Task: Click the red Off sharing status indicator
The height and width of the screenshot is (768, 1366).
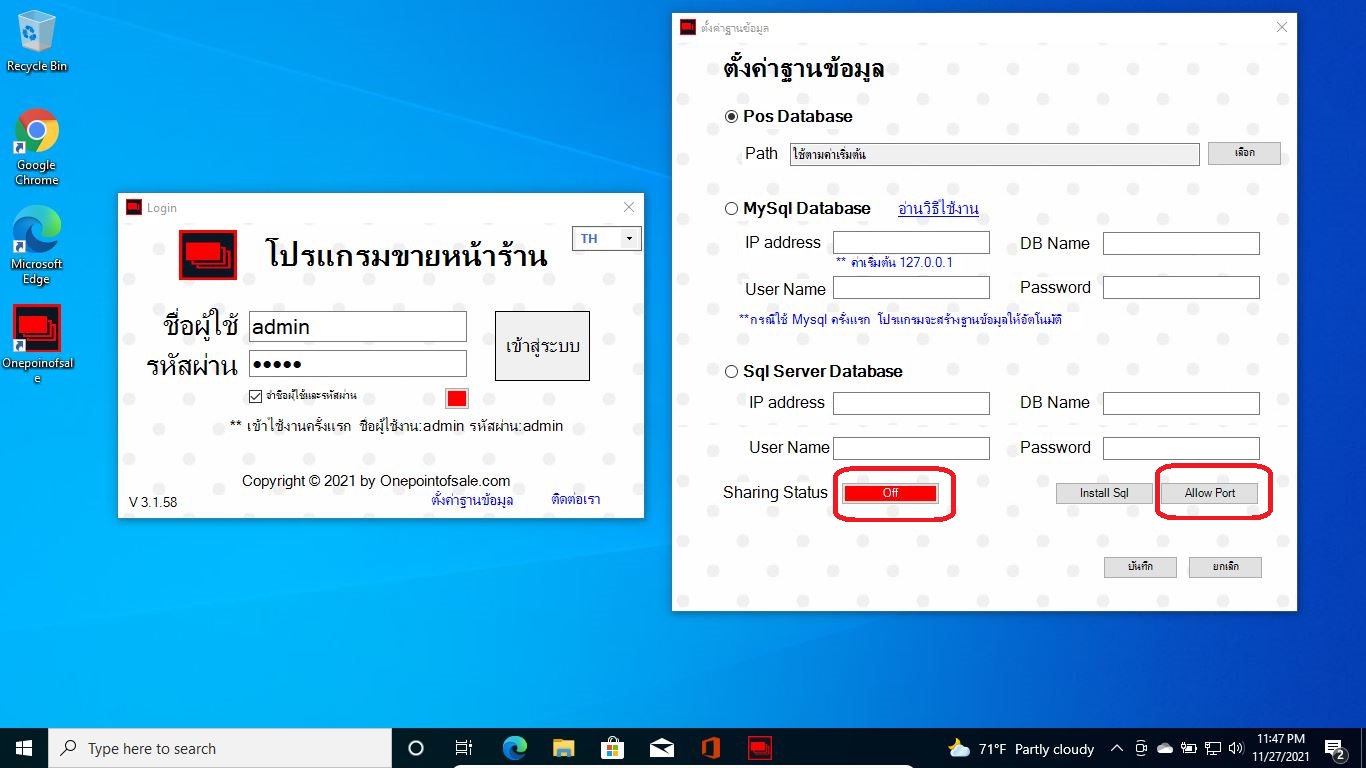Action: (x=890, y=493)
